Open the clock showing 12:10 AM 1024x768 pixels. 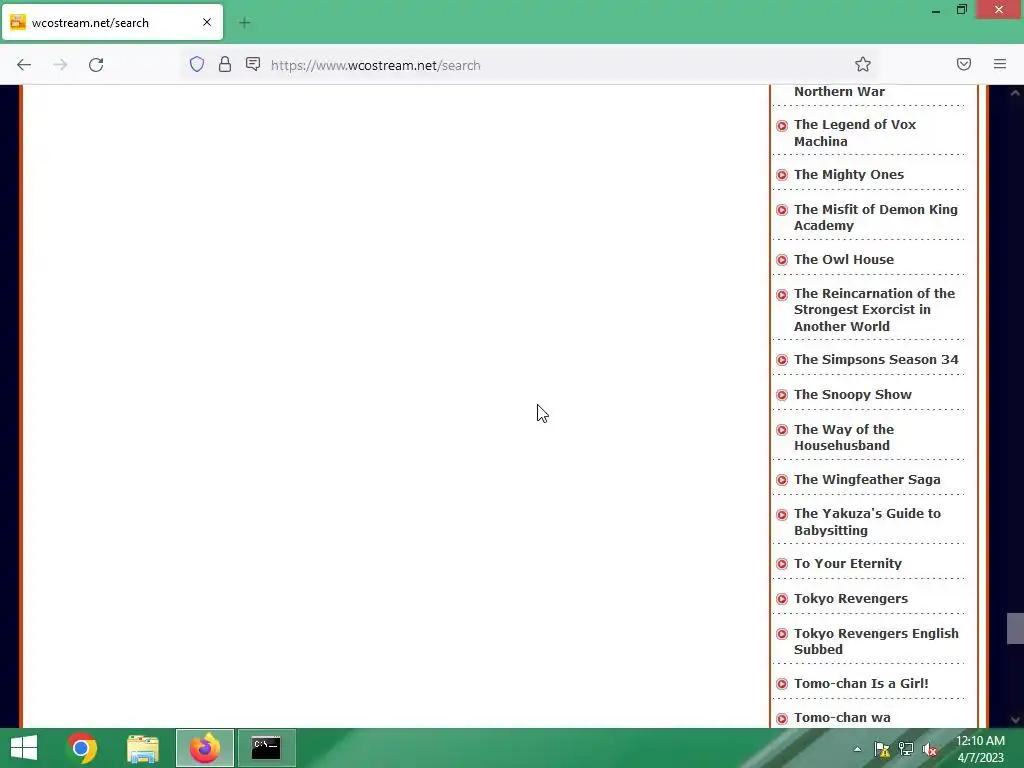980,749
